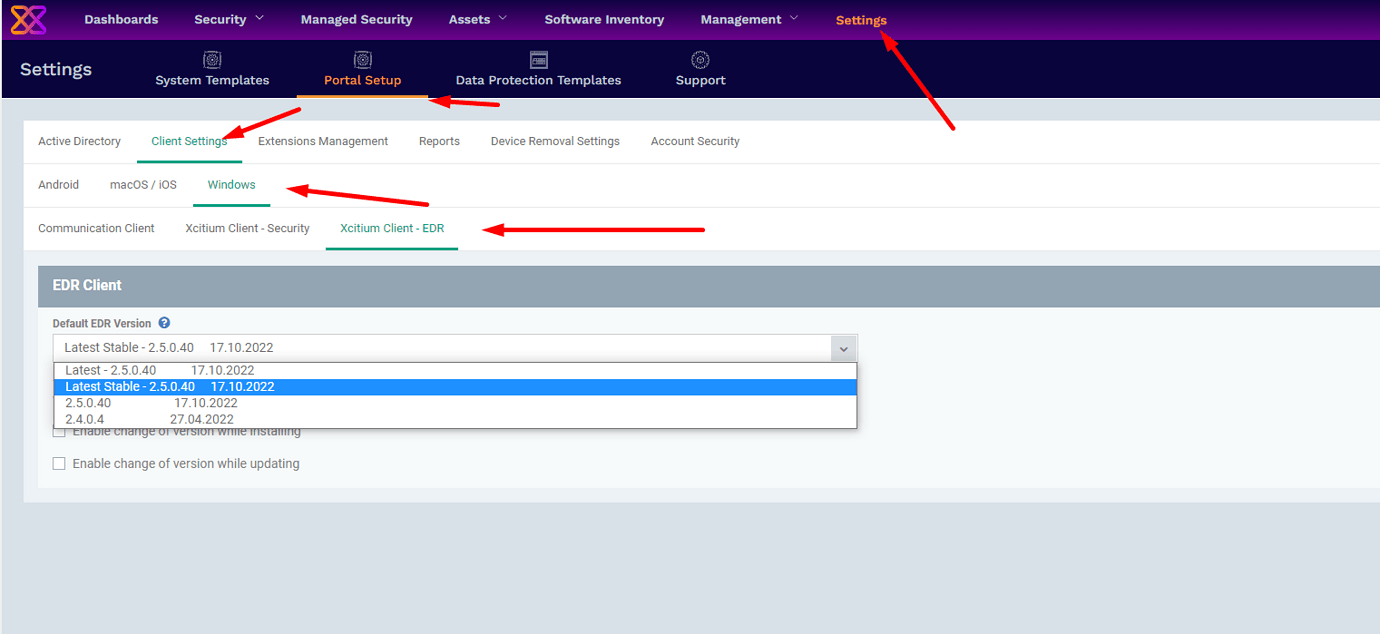
Task: Expand the Management navigation dropdown
Action: [x=749, y=19]
